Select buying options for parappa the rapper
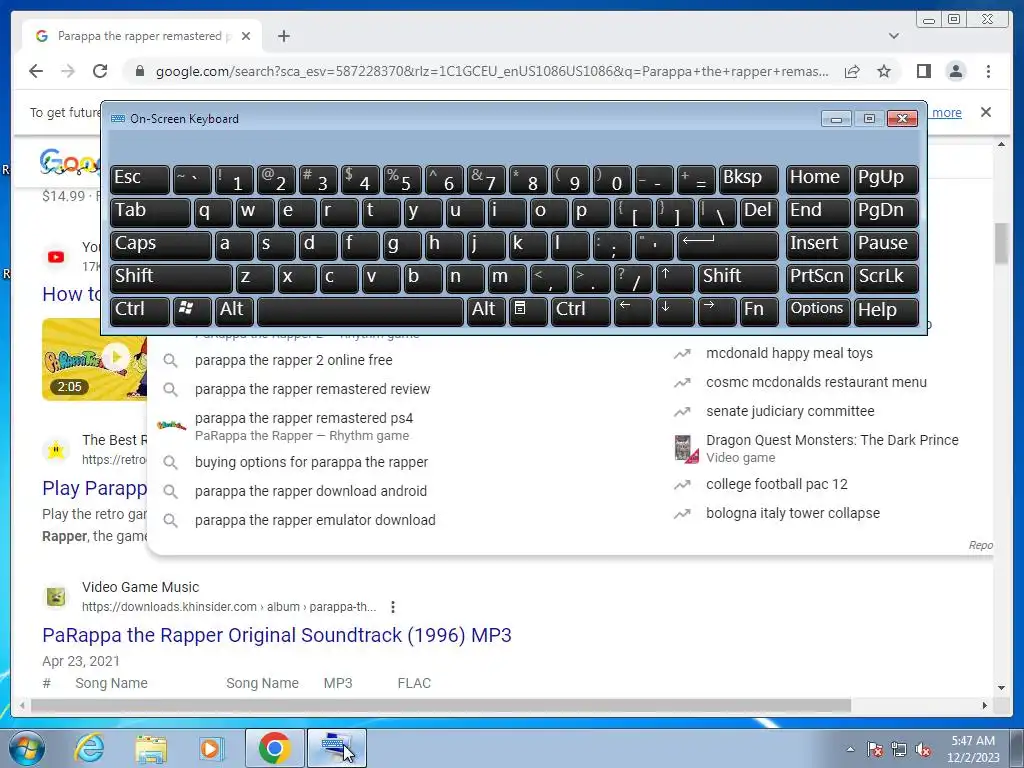 point(311,462)
